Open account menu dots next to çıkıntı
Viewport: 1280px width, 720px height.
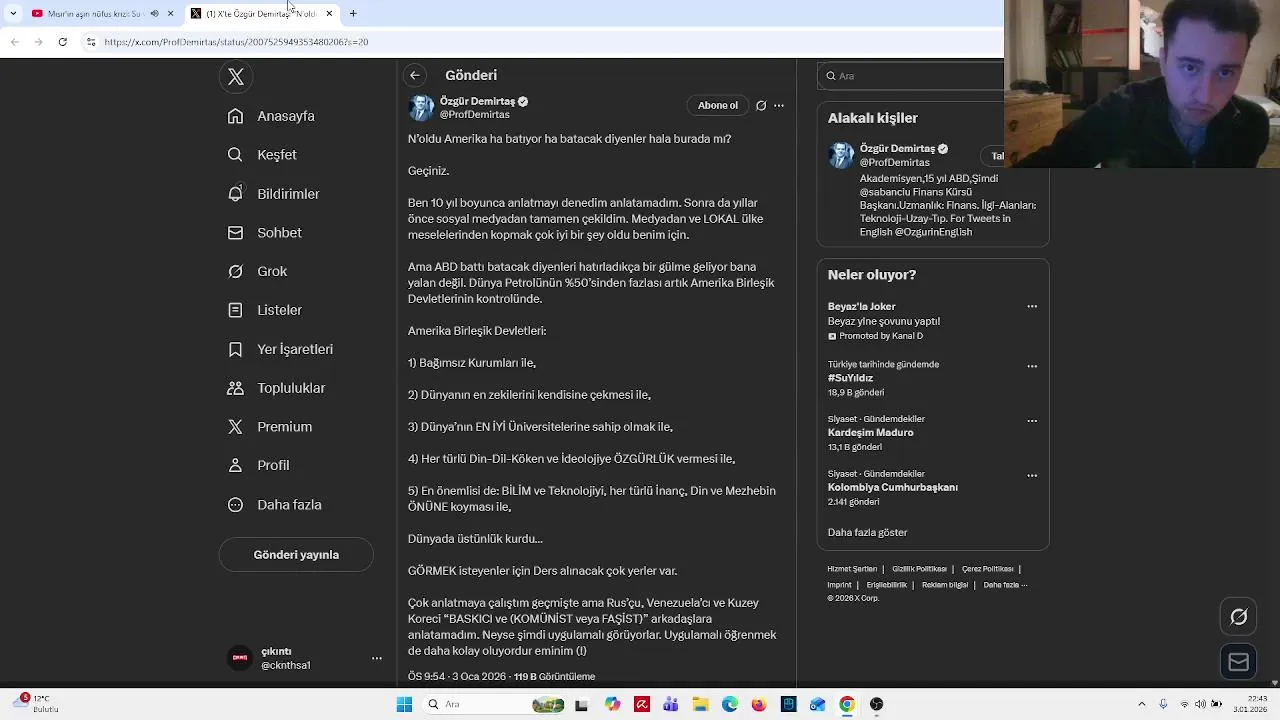pos(377,658)
